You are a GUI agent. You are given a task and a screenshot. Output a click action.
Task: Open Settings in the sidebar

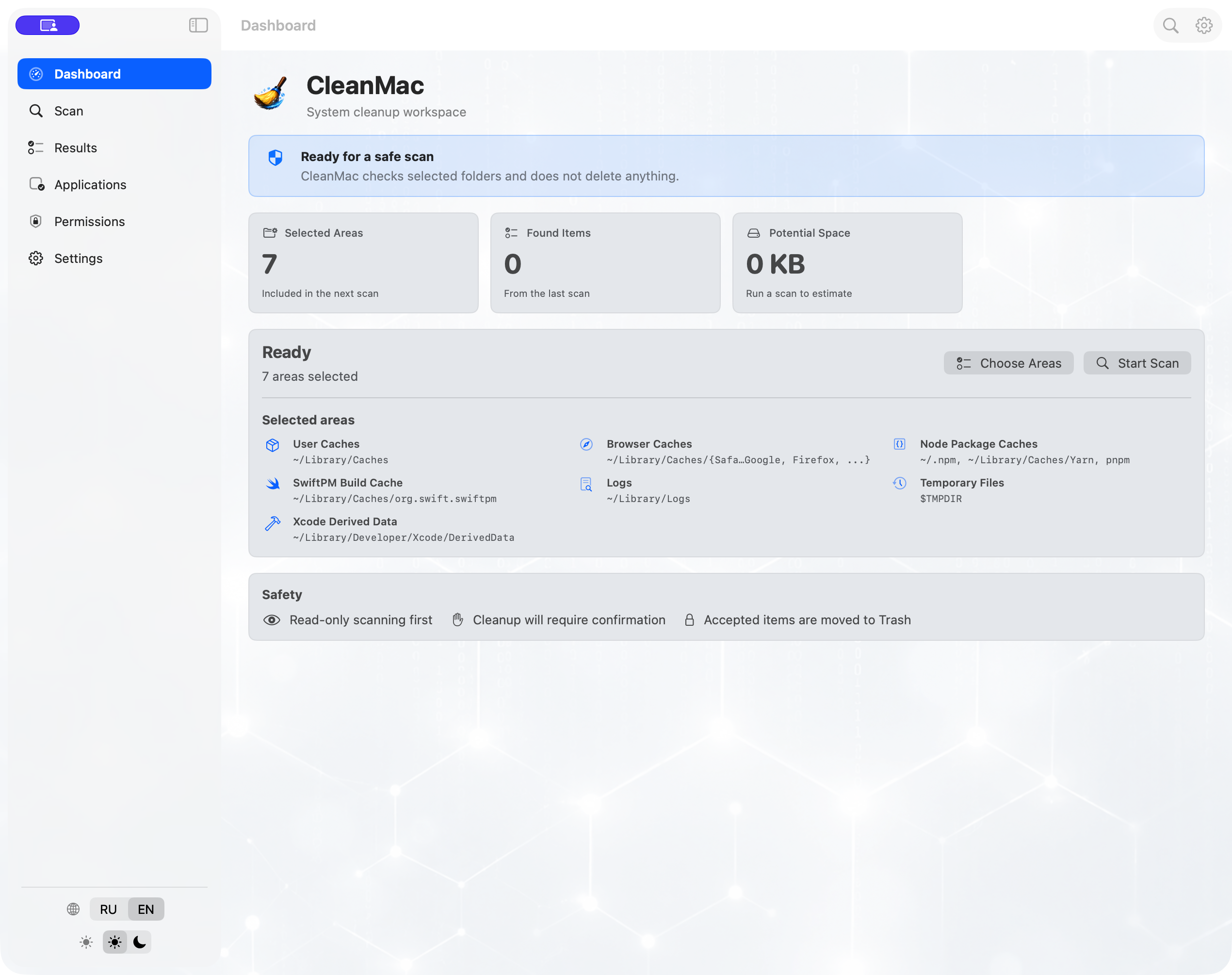(114, 259)
